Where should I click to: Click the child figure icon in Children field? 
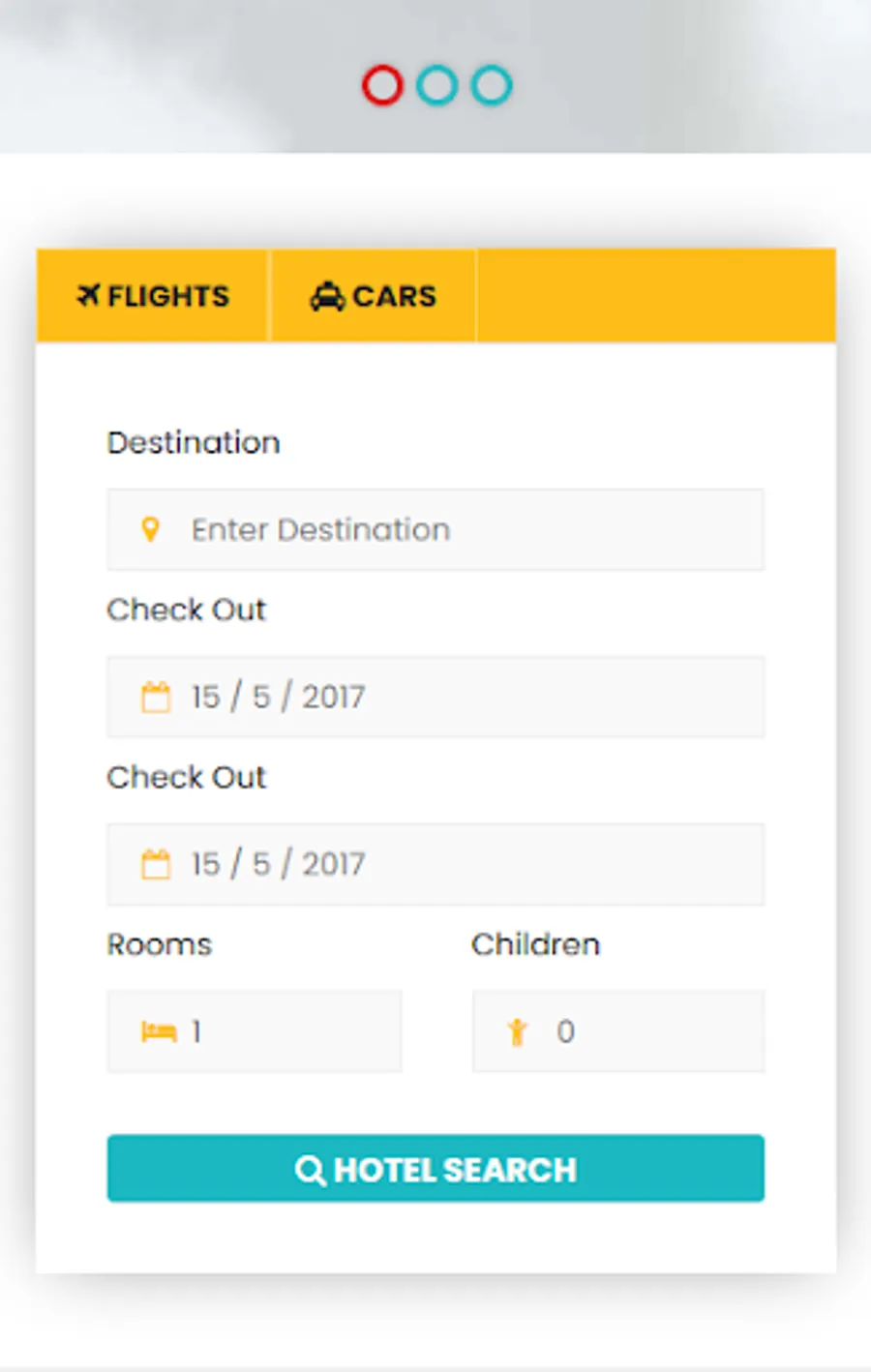pyautogui.click(x=518, y=1031)
